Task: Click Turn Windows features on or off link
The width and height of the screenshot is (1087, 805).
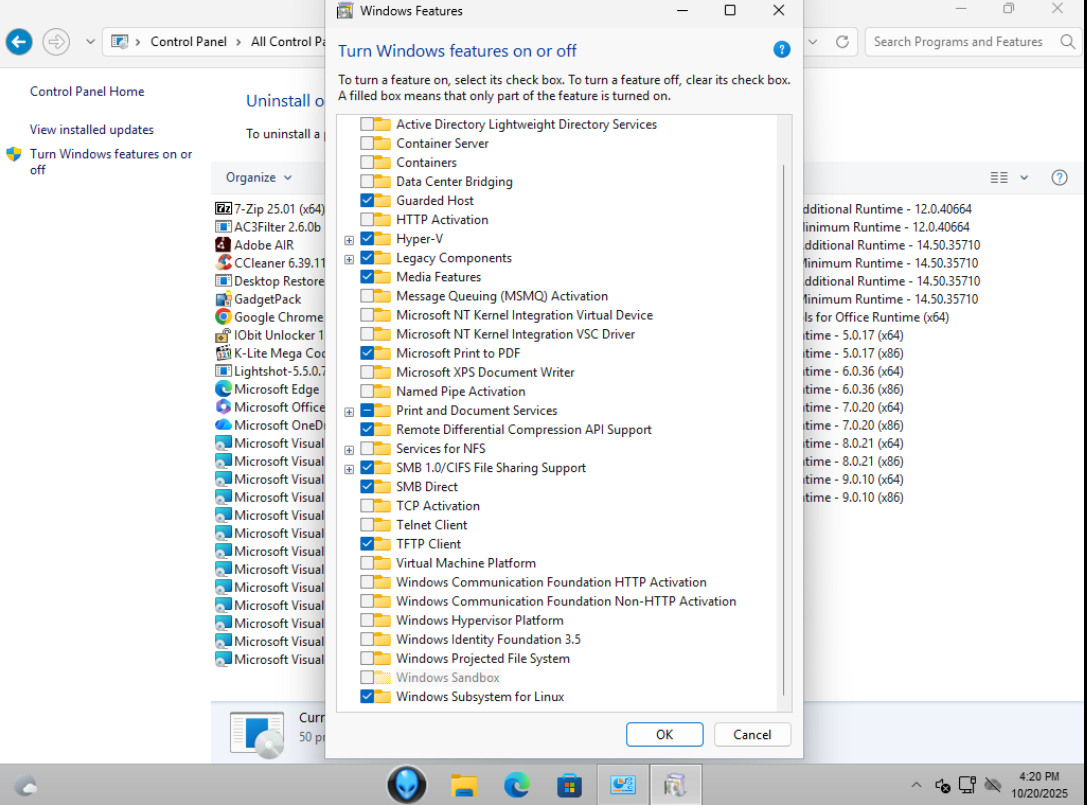Action: point(111,162)
